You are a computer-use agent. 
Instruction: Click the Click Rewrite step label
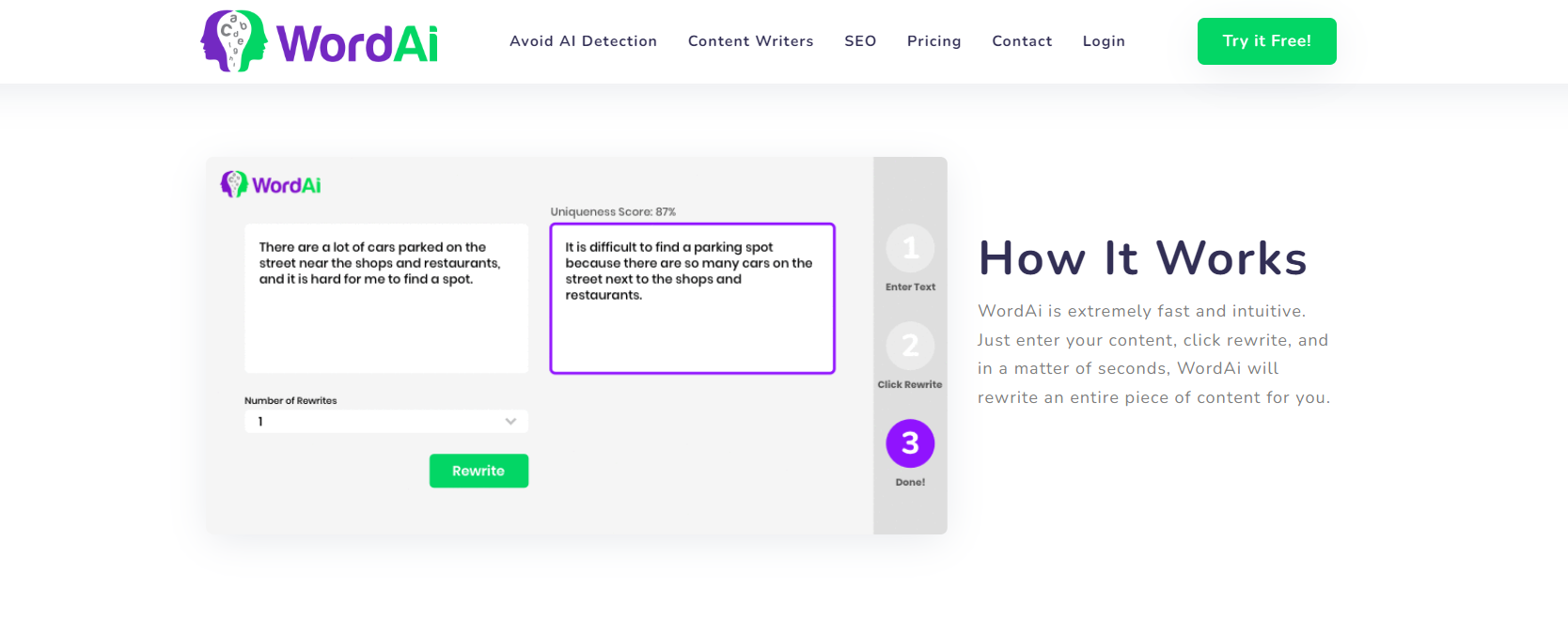click(x=910, y=384)
